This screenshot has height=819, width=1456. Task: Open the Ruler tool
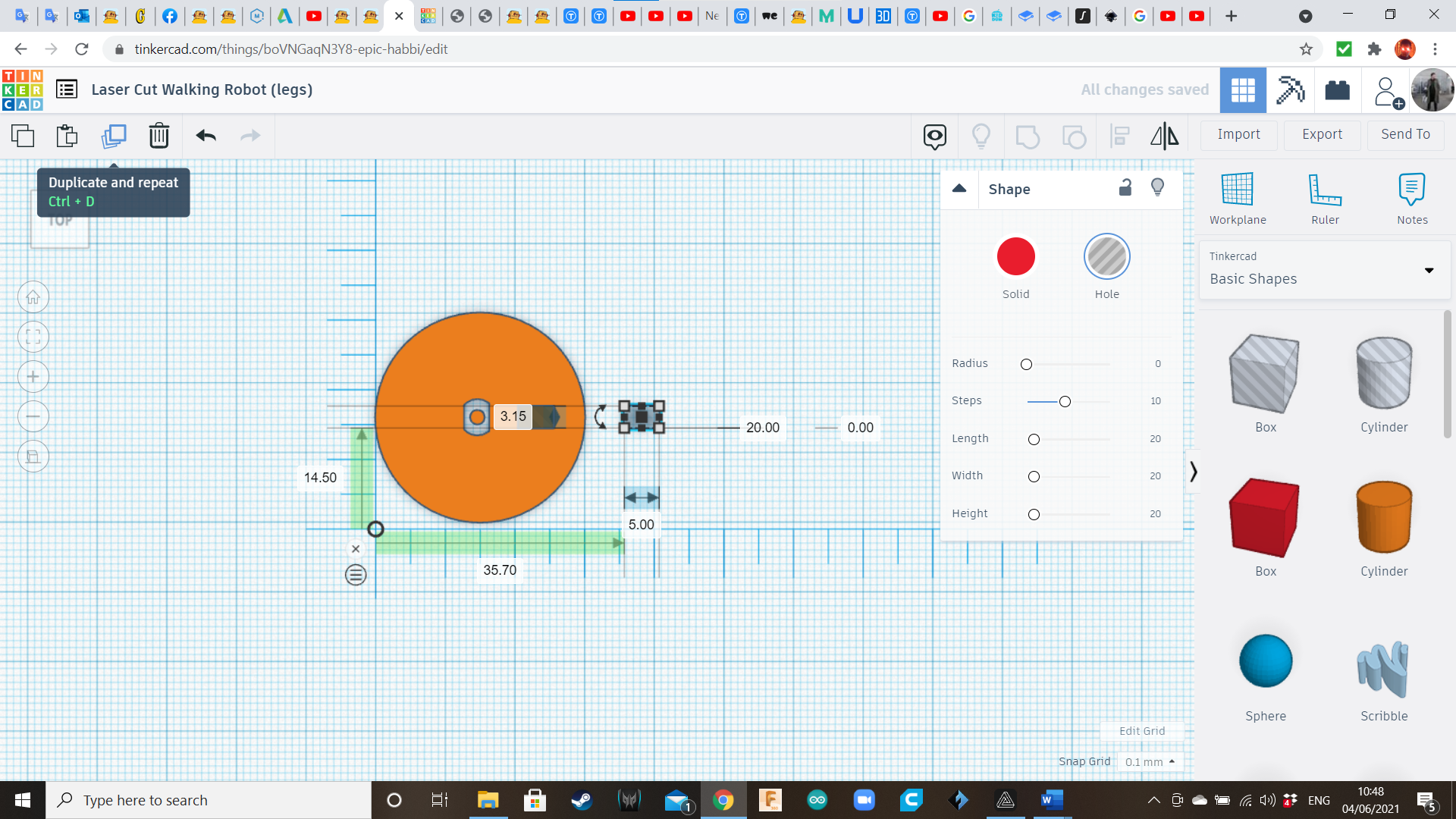(x=1325, y=197)
